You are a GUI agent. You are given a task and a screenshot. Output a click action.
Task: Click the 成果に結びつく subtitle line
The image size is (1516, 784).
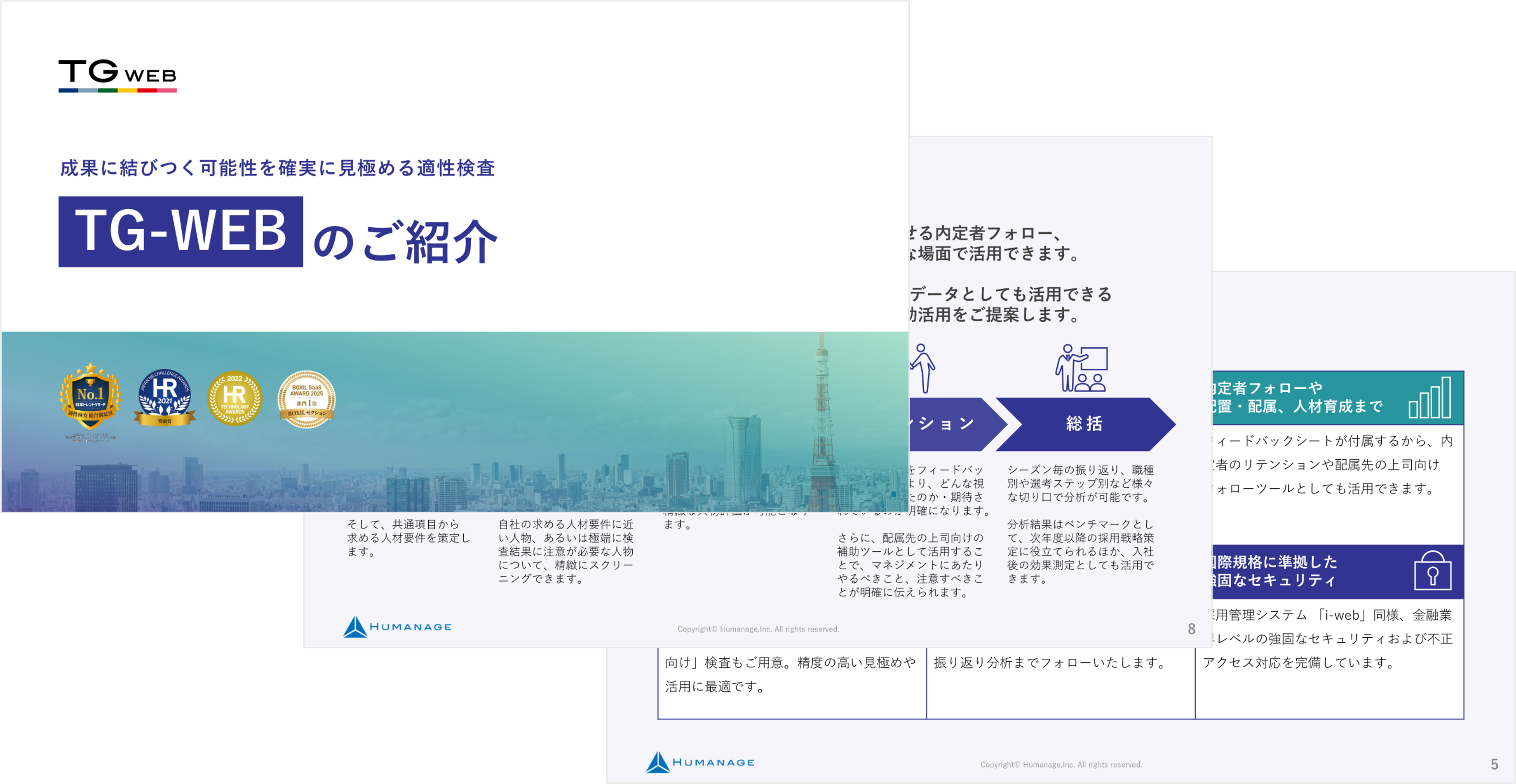(x=277, y=168)
